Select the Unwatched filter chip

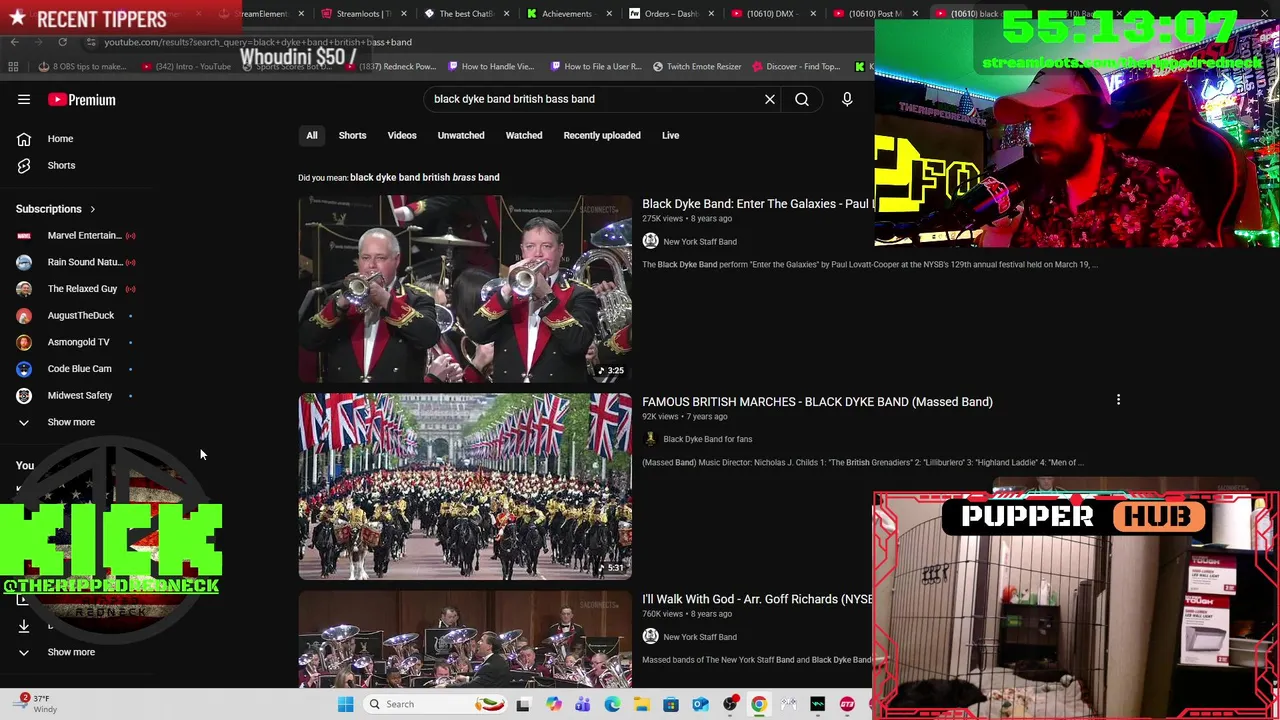coord(461,135)
